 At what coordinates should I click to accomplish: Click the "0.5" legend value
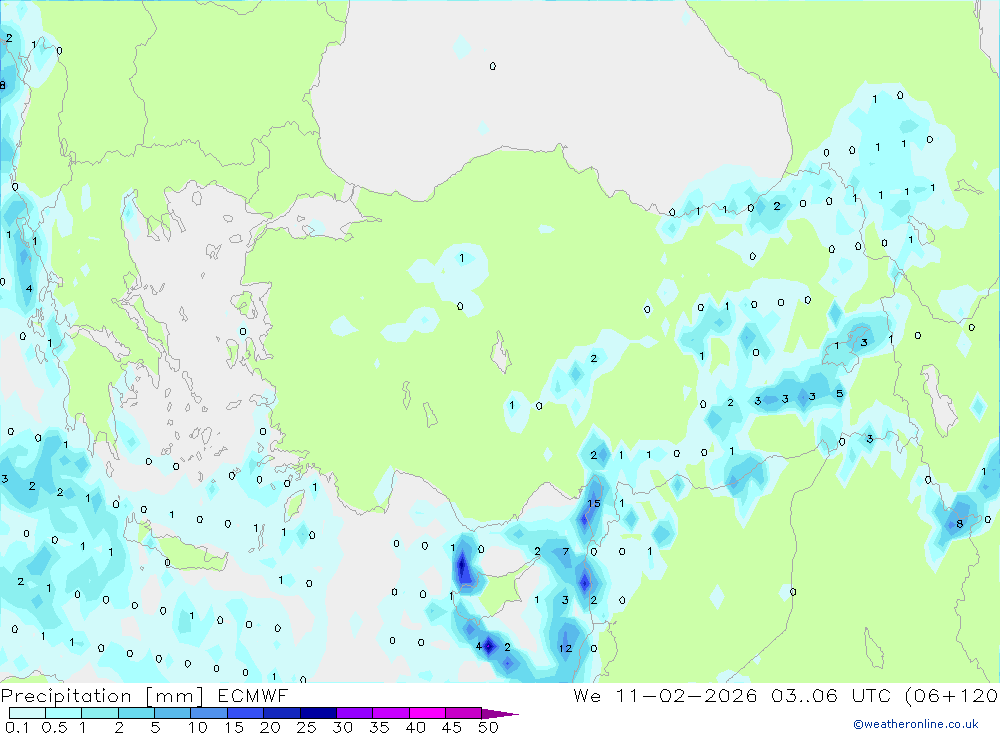54,727
